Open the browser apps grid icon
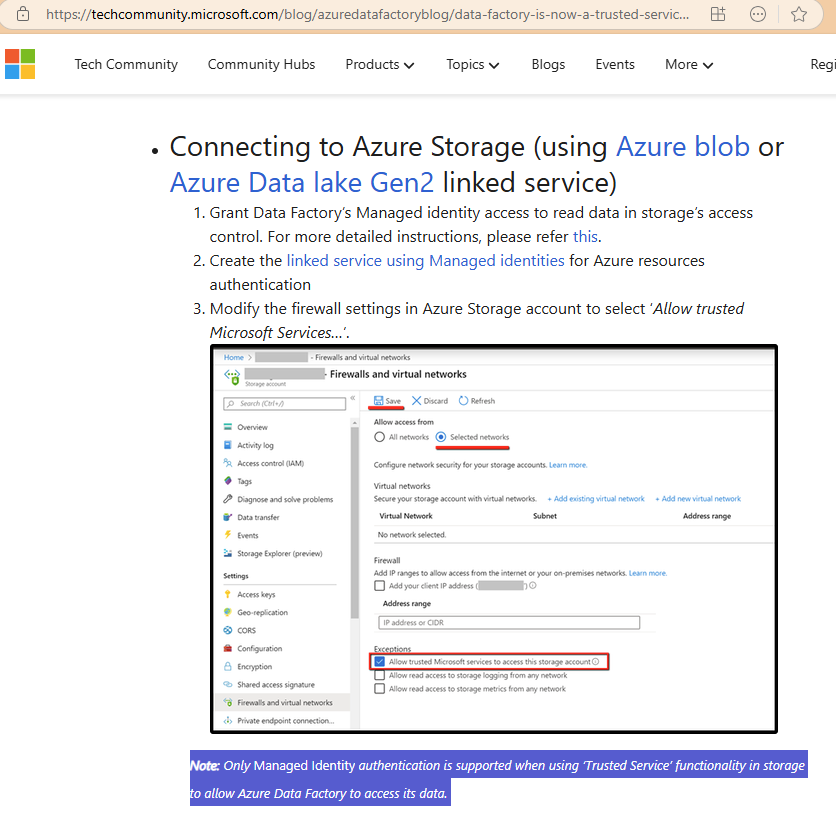Viewport: 836px width, 834px height. pyautogui.click(x=718, y=14)
